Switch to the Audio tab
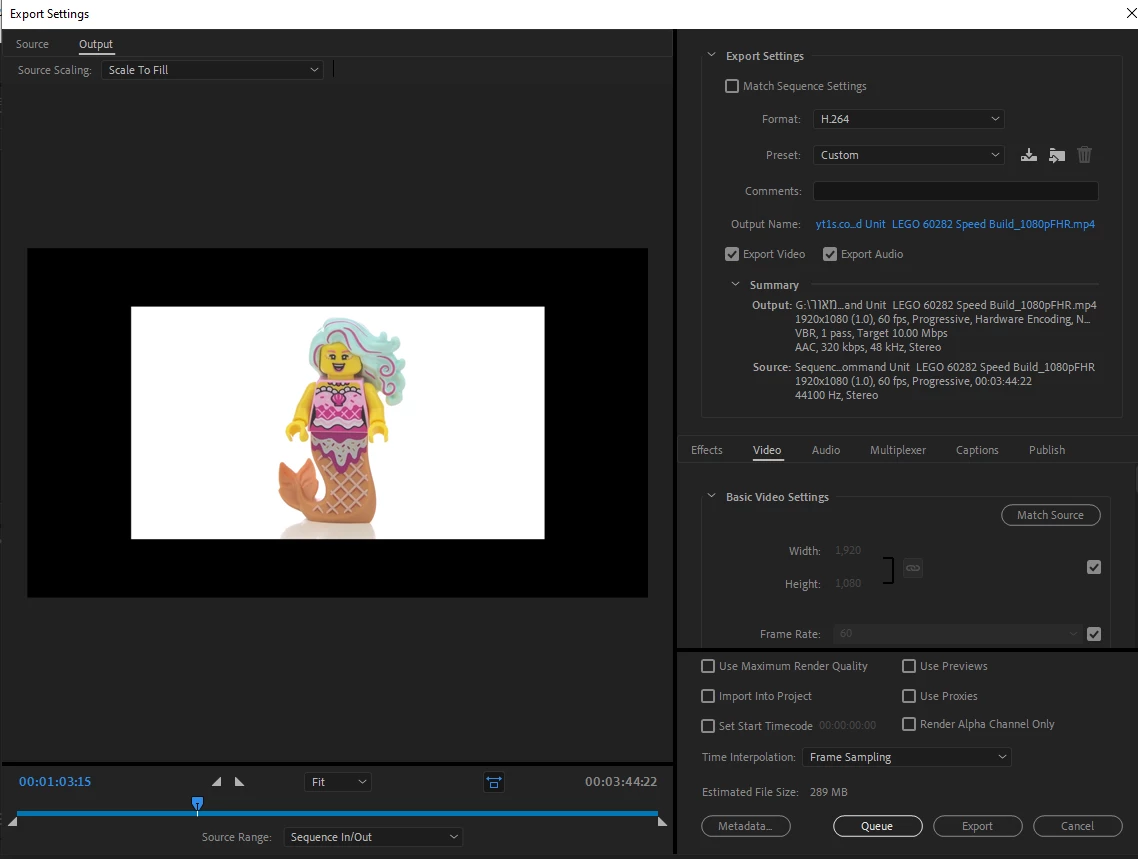The height and width of the screenshot is (859, 1138). (x=826, y=450)
